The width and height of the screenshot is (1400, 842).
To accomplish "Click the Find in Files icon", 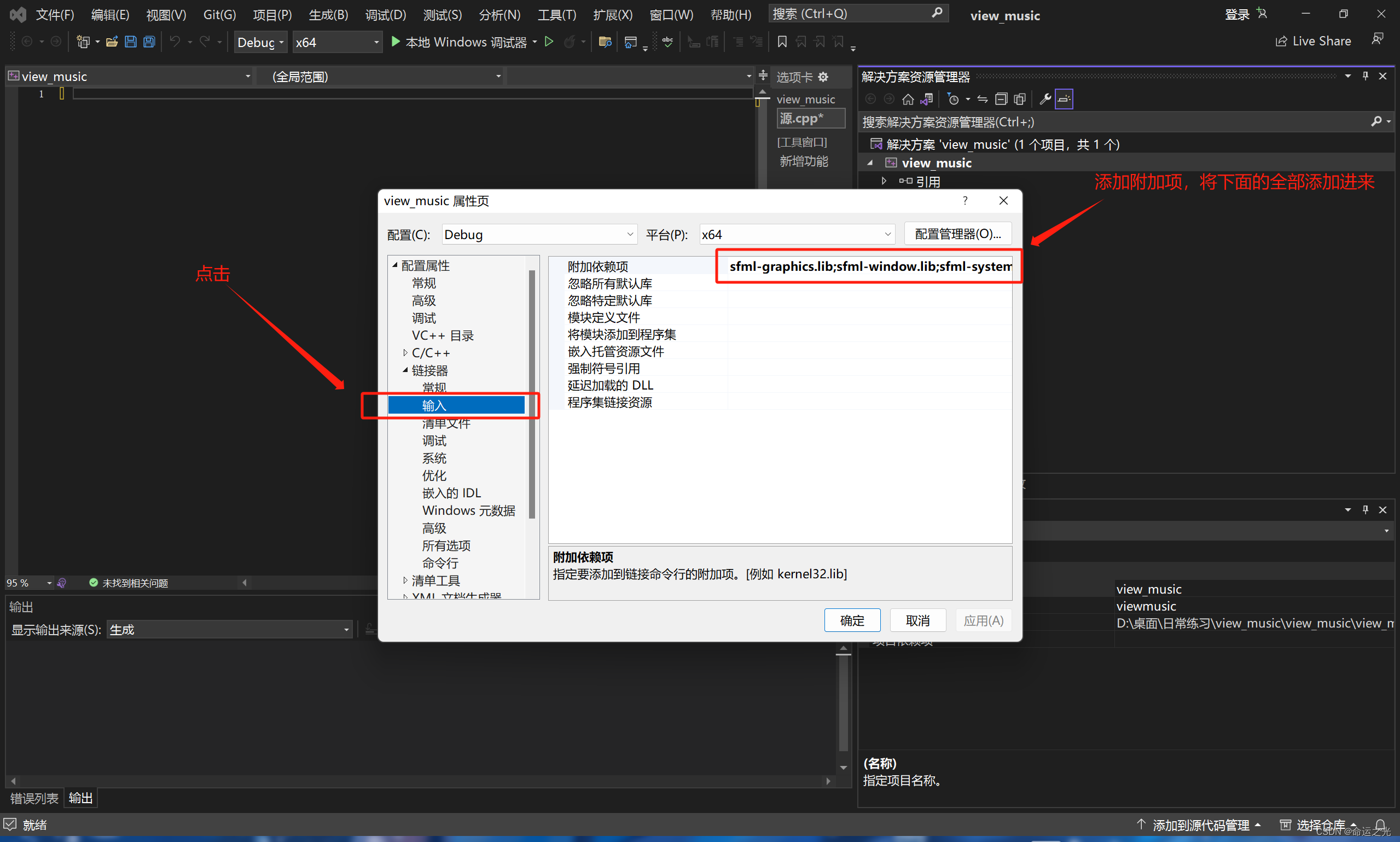I will click(x=605, y=42).
